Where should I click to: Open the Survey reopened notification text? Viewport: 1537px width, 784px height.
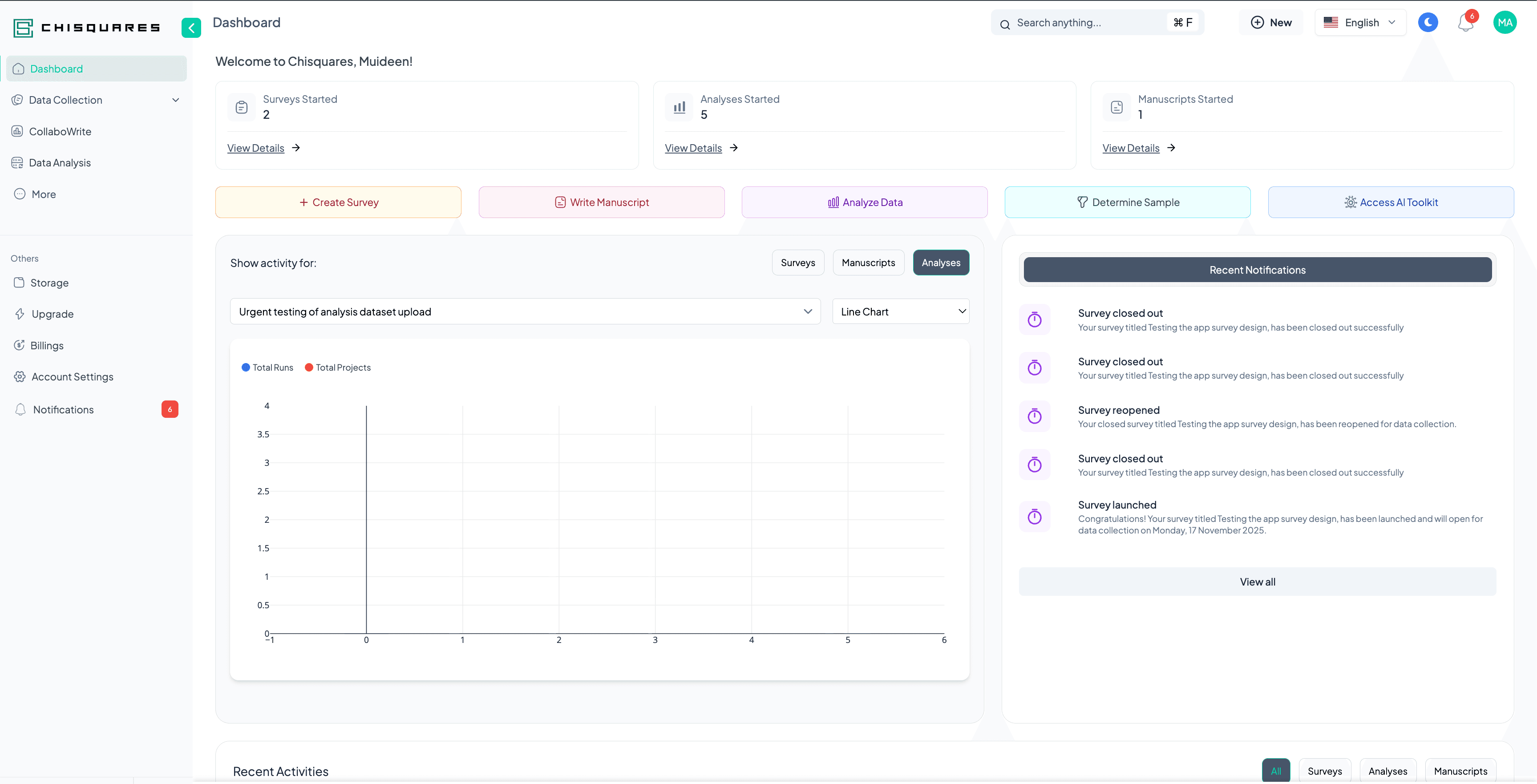(1267, 416)
